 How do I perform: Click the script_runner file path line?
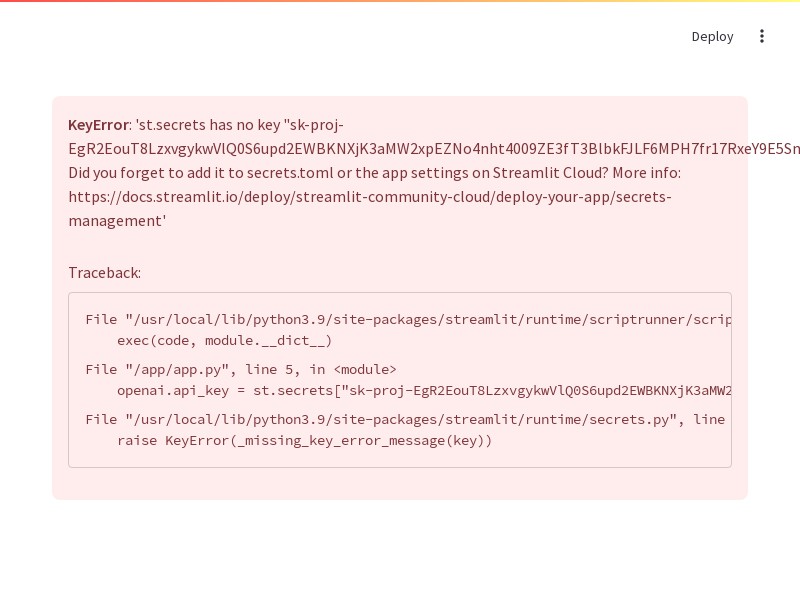(x=408, y=319)
